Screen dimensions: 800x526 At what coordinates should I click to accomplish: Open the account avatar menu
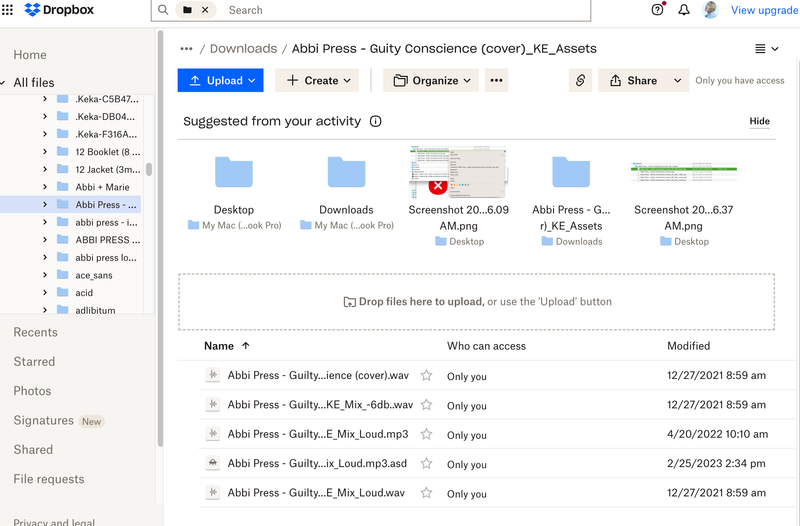710,10
